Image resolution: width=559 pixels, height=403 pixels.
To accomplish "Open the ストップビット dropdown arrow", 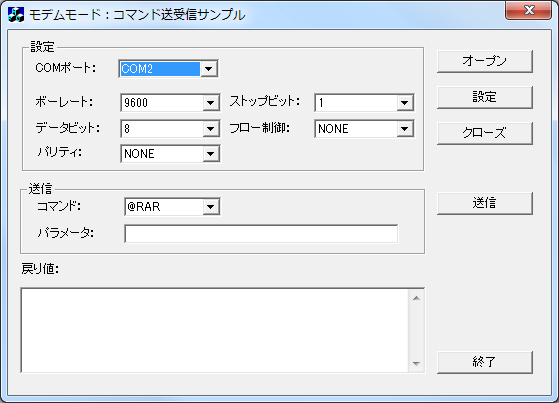I will tap(405, 103).
